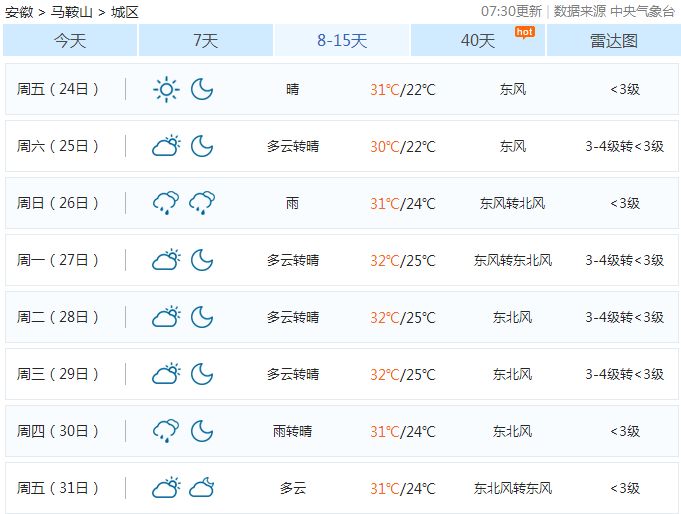Select the 周六（25日） date label
The width and height of the screenshot is (681, 514).
(58, 146)
